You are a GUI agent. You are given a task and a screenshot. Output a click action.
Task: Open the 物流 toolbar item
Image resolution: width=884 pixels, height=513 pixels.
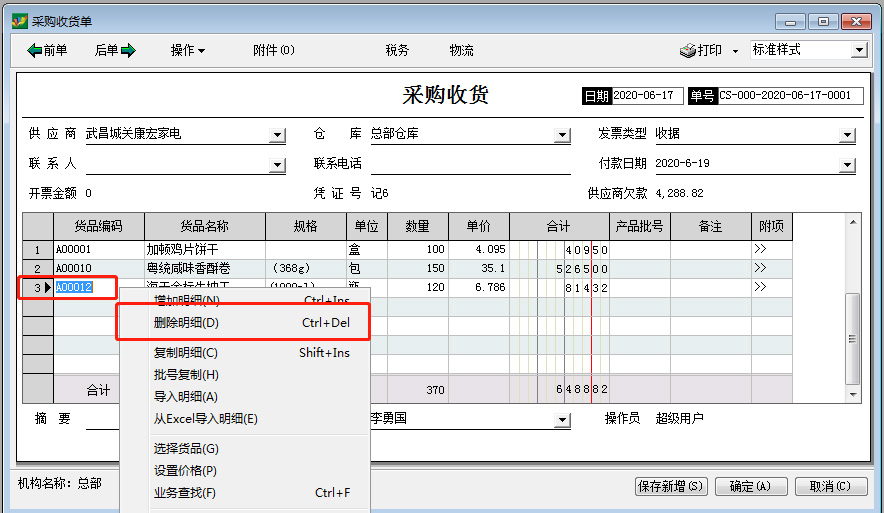pyautogui.click(x=461, y=50)
